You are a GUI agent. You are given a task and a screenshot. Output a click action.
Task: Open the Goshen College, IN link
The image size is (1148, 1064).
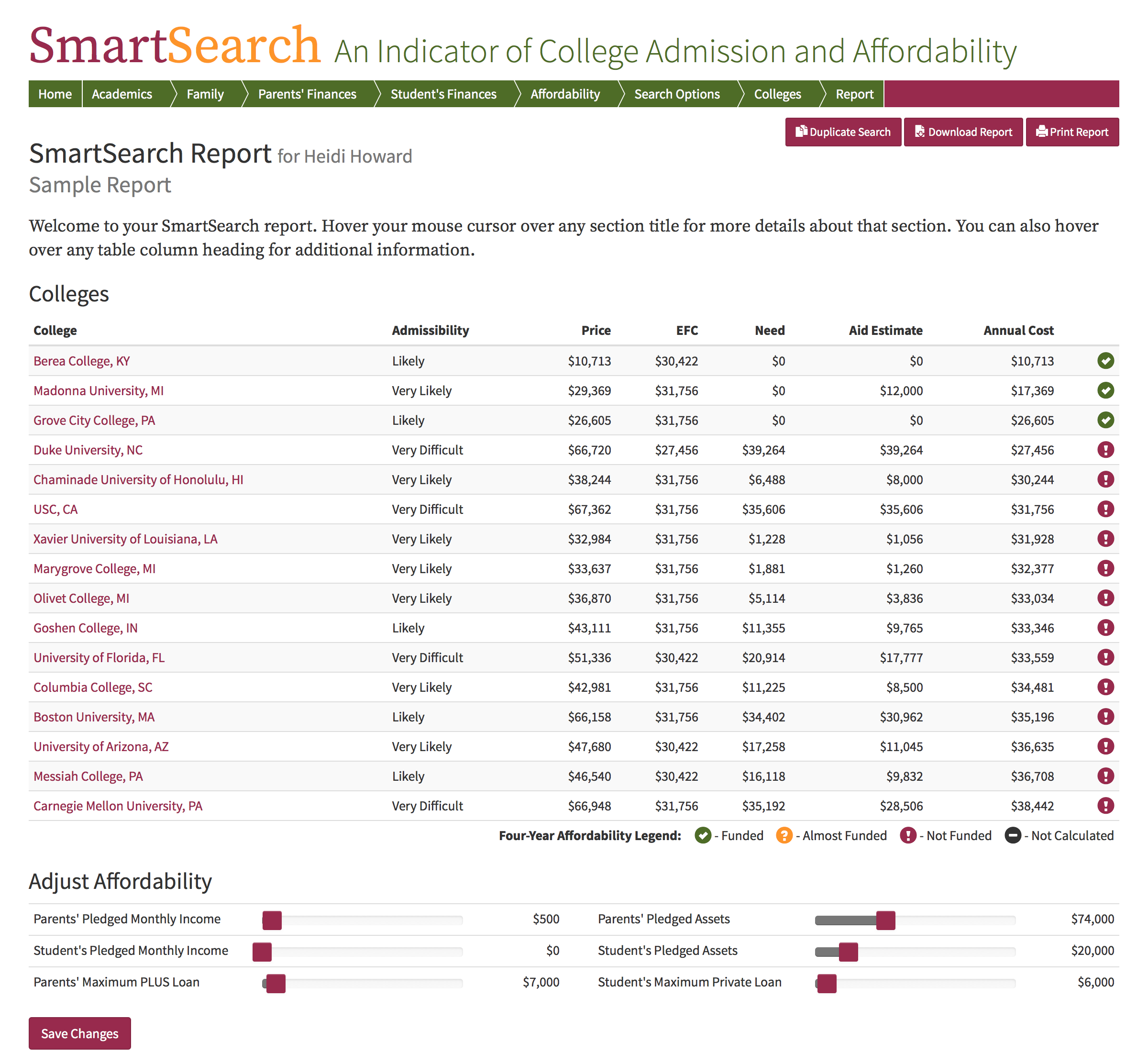coord(85,628)
